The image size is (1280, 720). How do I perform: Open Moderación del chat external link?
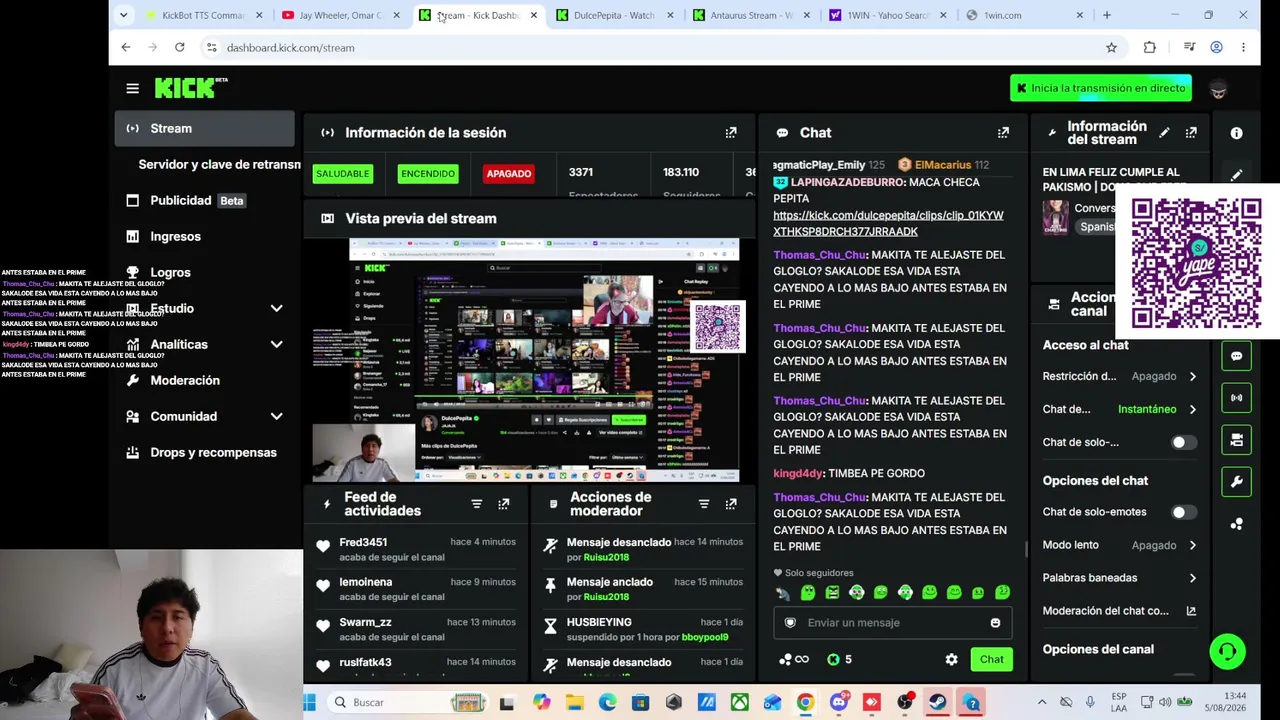pos(1191,611)
